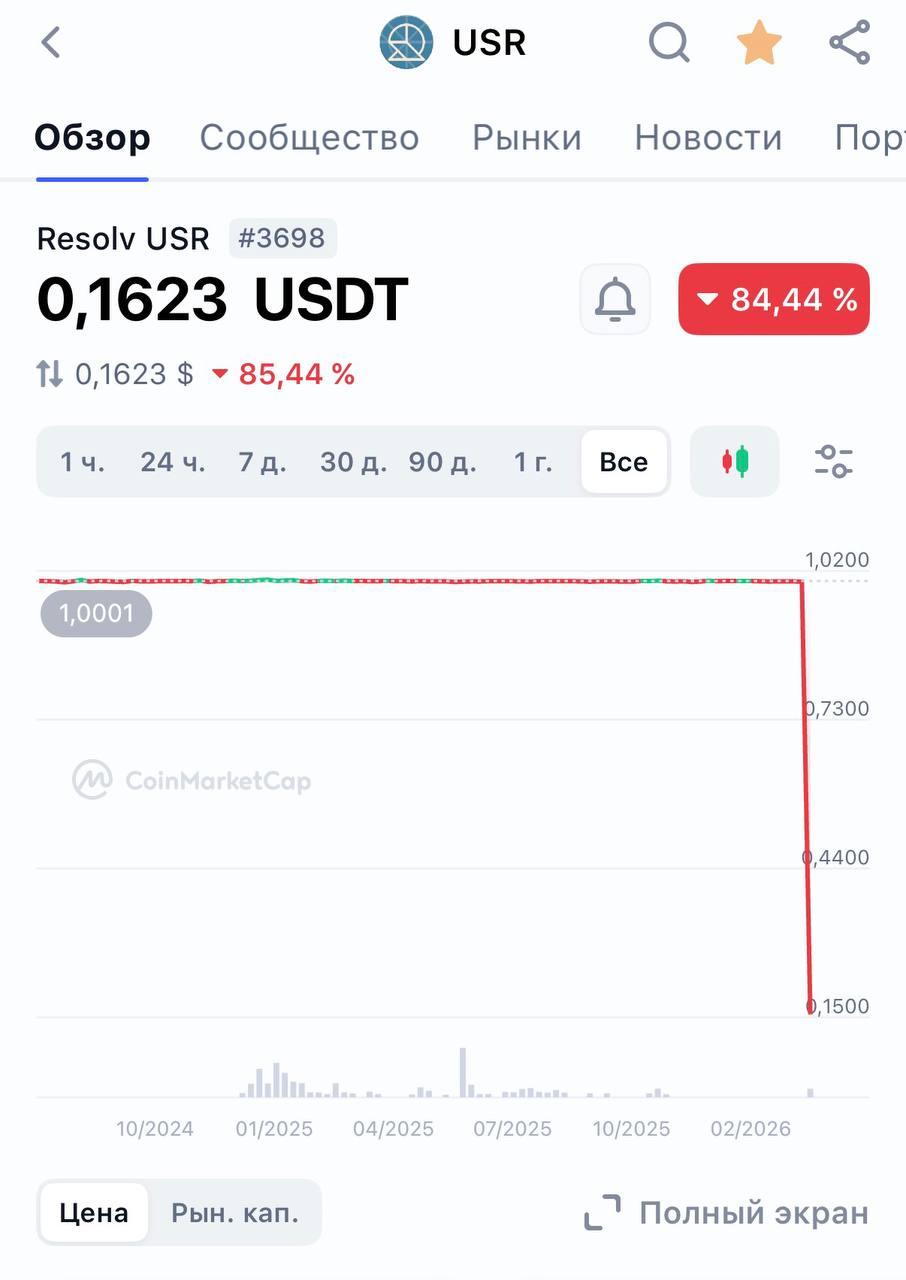Select the 24 ч. time range
The image size is (906, 1280).
click(x=172, y=462)
